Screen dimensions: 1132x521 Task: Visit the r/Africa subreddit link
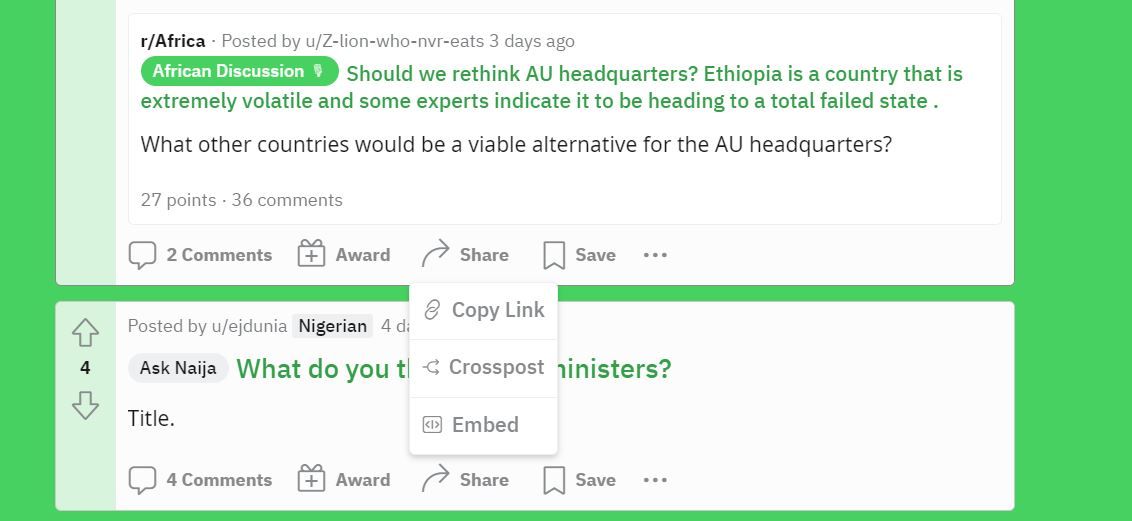(173, 41)
